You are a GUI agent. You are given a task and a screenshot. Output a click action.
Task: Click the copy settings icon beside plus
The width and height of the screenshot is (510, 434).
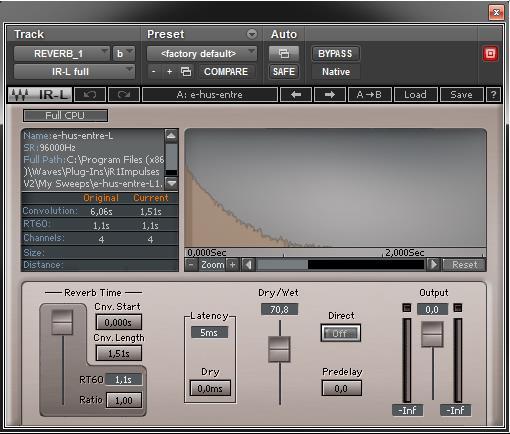(x=186, y=72)
